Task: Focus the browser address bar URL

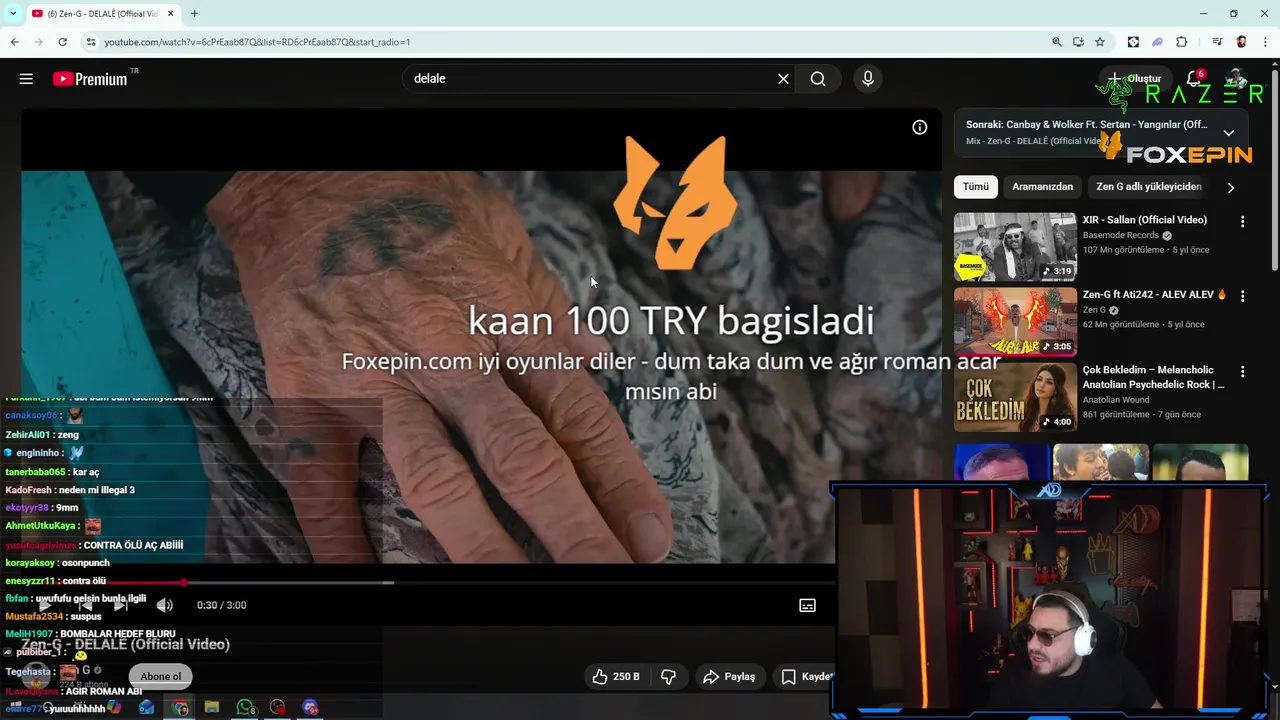Action: [x=257, y=42]
